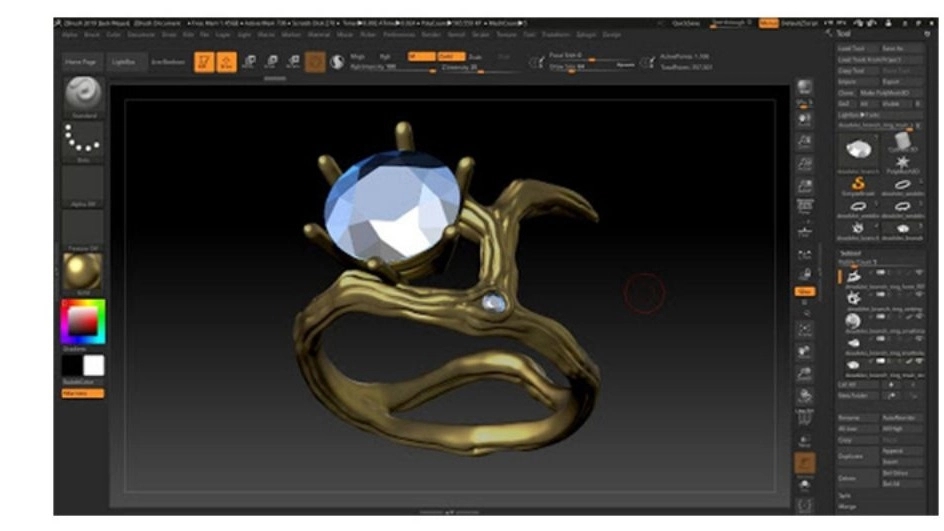The width and height of the screenshot is (944, 531).
Task: Click the Zoom3D icon in right shelf
Action: 804,374
